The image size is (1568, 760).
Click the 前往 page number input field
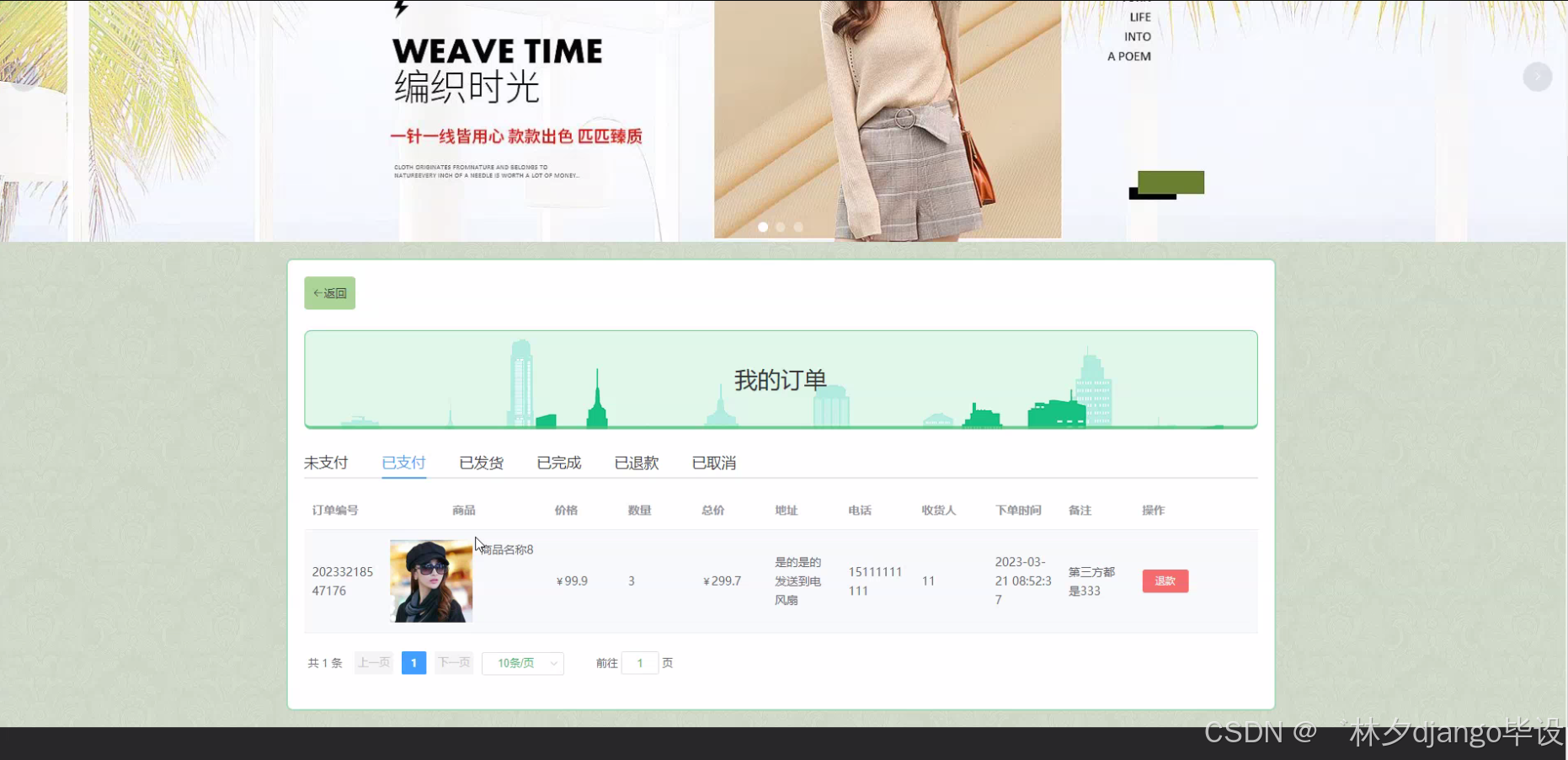640,663
